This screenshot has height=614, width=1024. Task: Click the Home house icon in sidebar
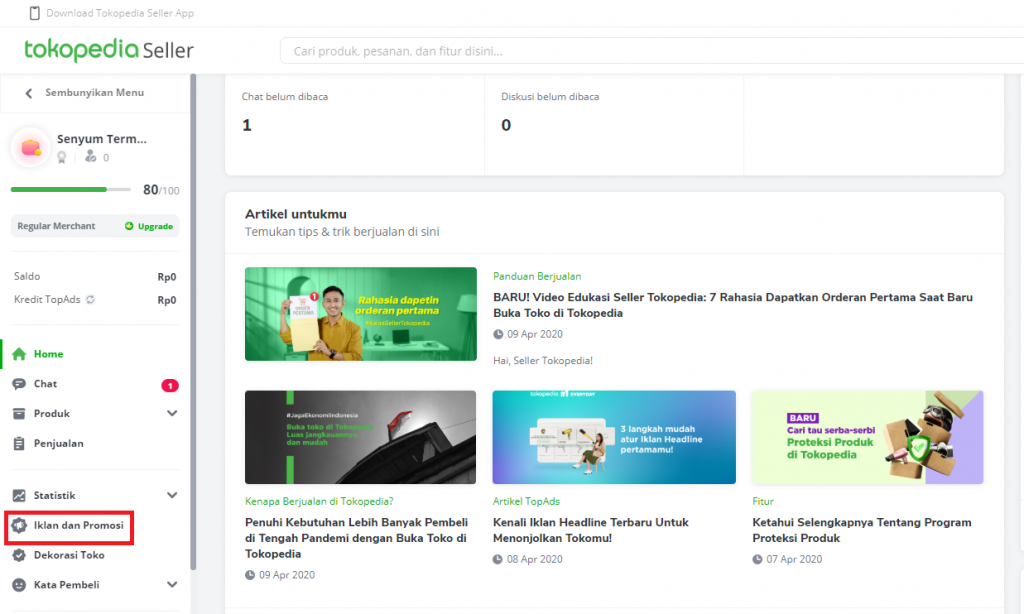(19, 354)
